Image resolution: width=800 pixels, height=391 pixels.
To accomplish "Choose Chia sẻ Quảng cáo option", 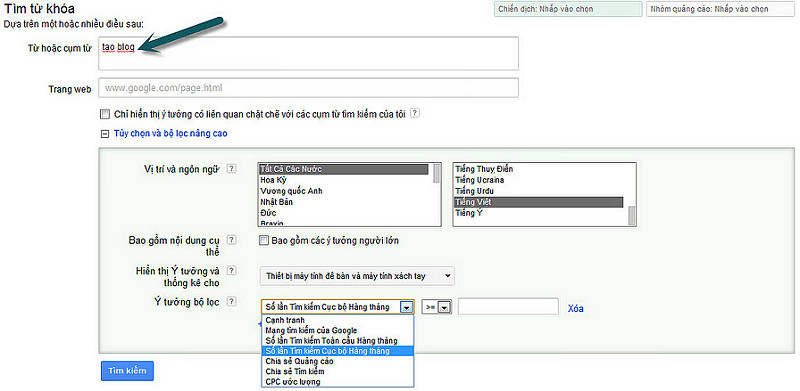I will pos(337,361).
